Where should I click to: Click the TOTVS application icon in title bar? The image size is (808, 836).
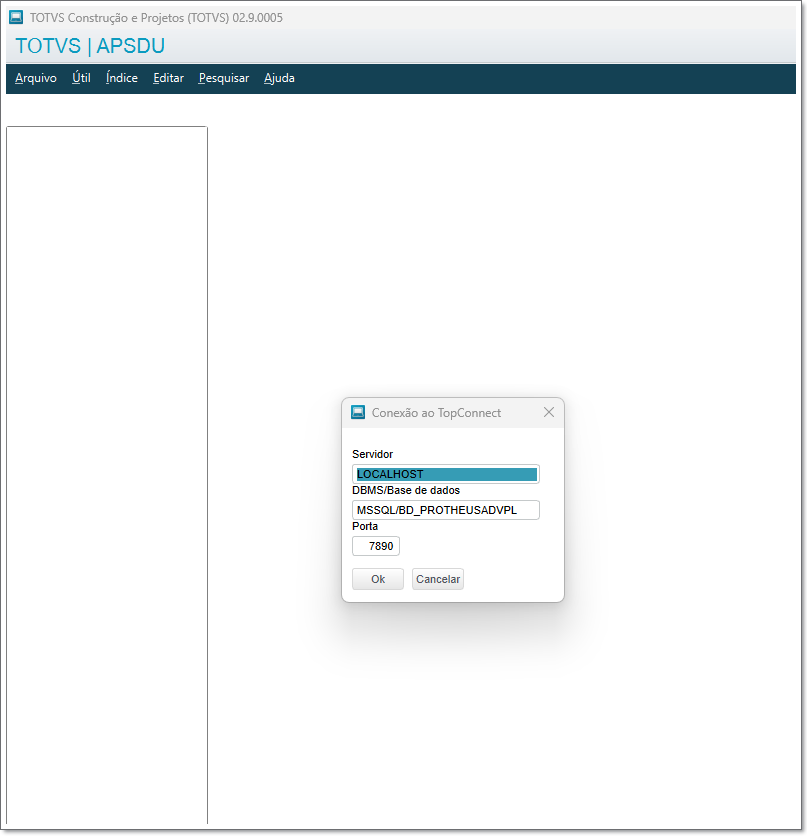(x=16, y=17)
